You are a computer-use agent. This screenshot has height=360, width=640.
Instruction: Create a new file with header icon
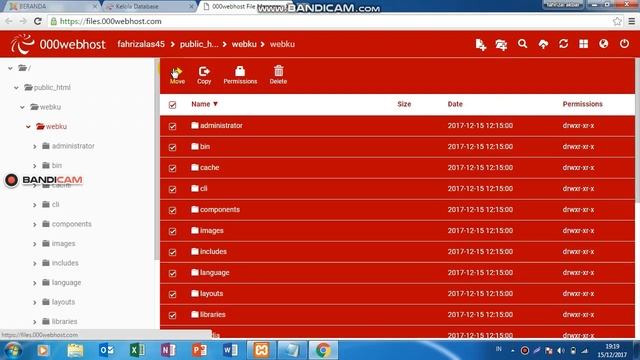pyautogui.click(x=480, y=44)
